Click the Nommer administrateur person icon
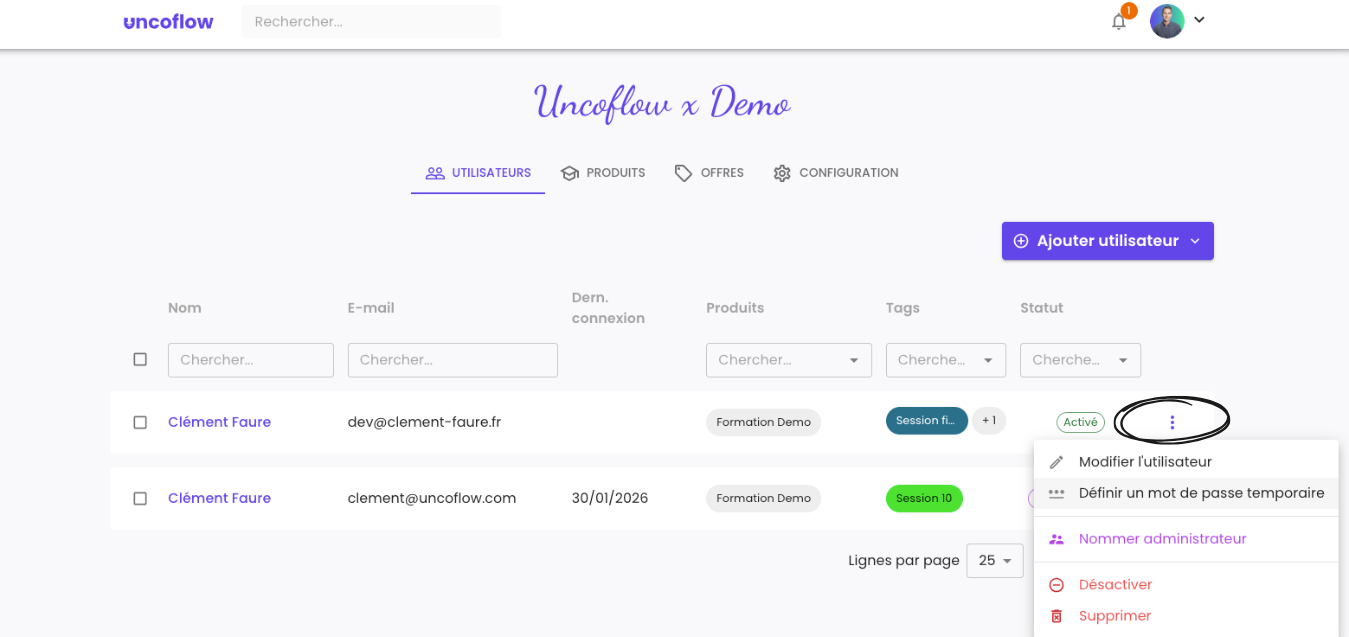 [x=1056, y=539]
